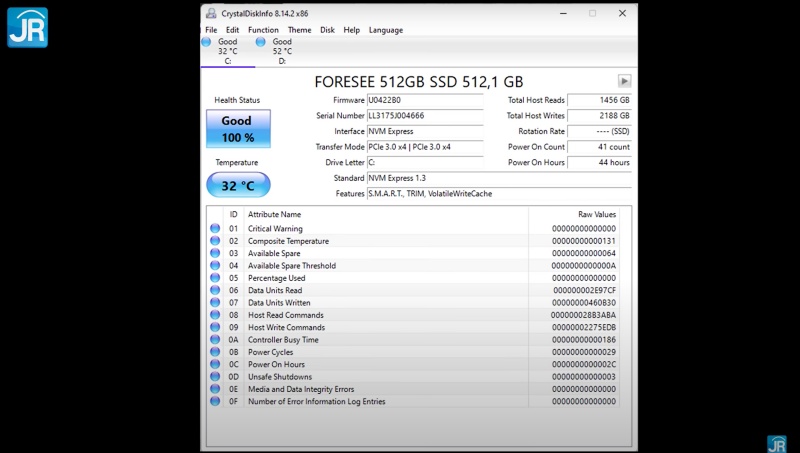Open the File menu

pos(211,30)
